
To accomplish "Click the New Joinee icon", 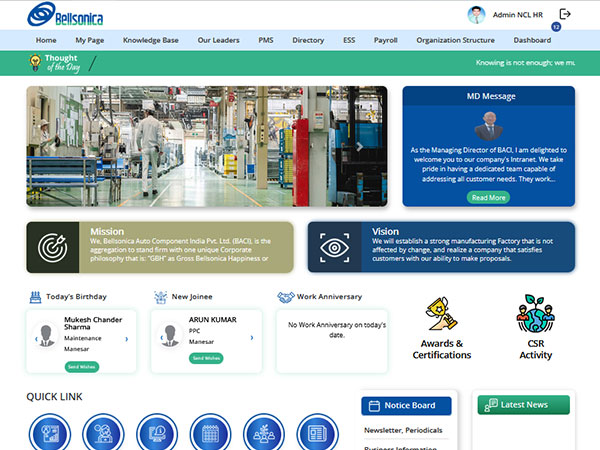I will coord(161,297).
